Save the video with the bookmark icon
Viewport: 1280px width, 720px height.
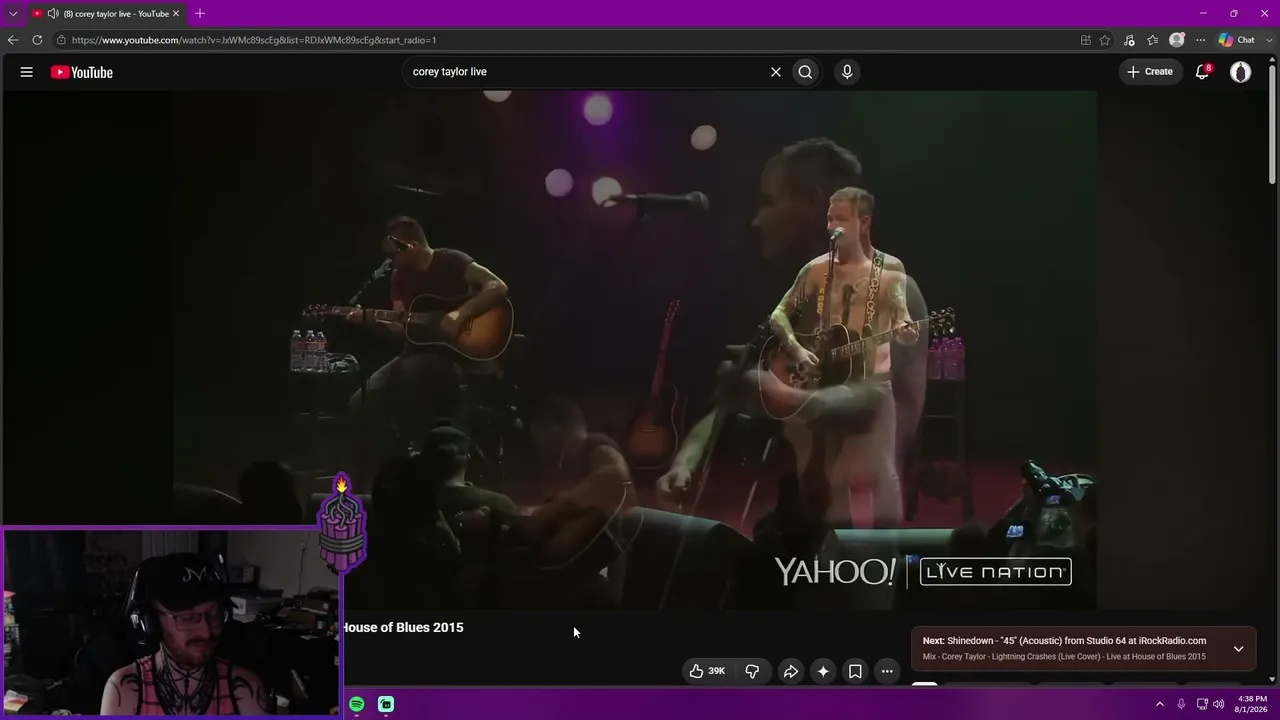click(855, 671)
